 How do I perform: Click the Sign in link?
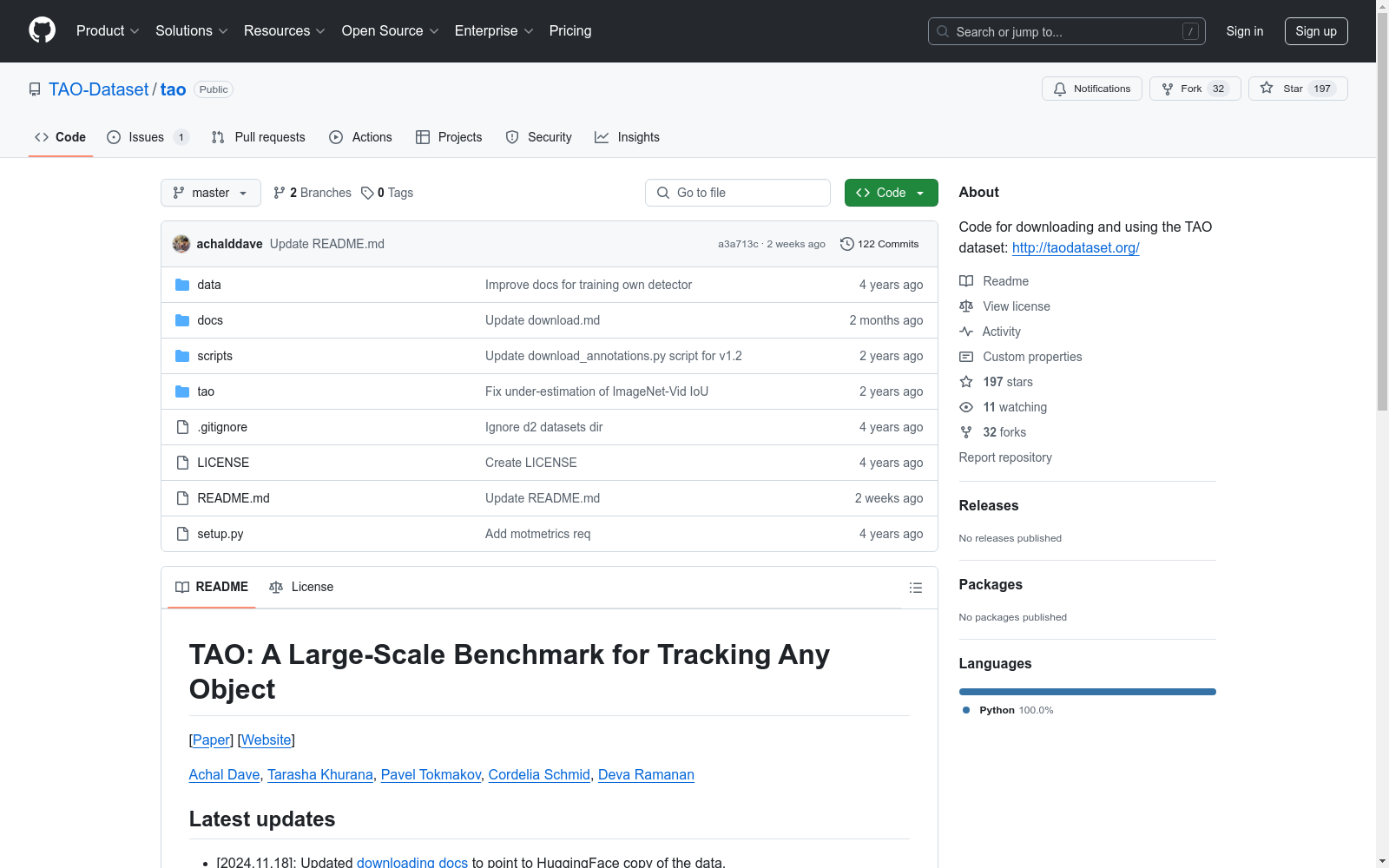pos(1245,31)
